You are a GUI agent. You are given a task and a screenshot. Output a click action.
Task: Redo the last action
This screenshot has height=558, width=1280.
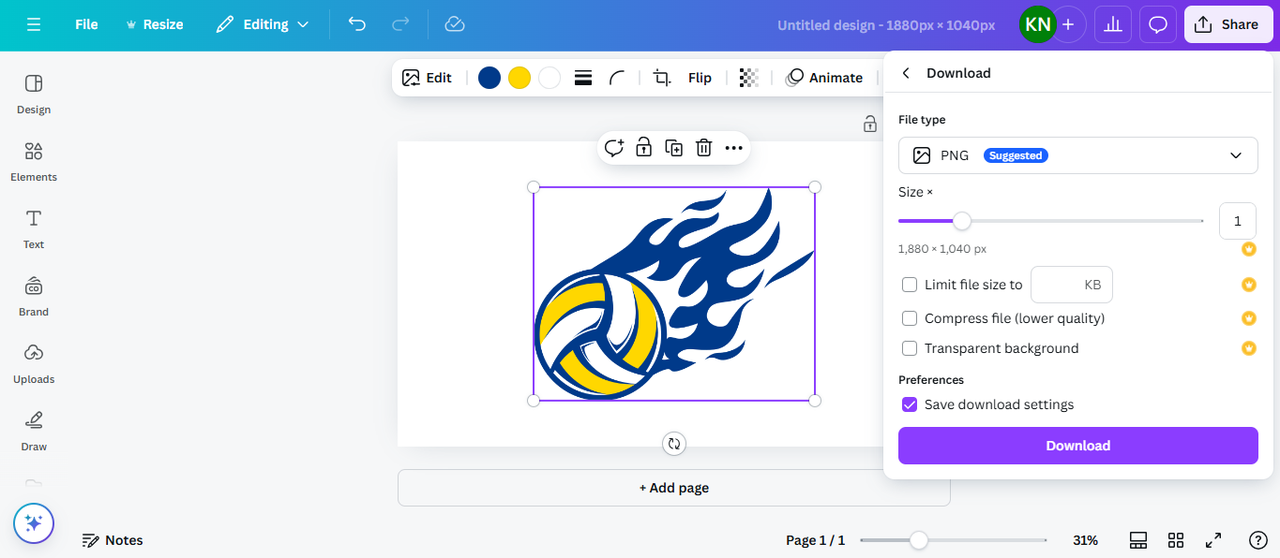pyautogui.click(x=401, y=24)
